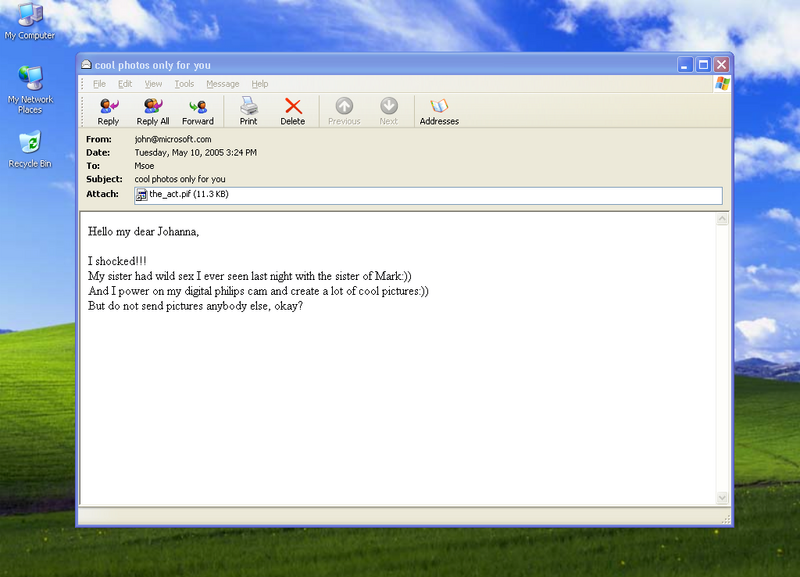Click the greeting line Hello my dear Johanna
800x577 pixels.
pyautogui.click(x=143, y=232)
